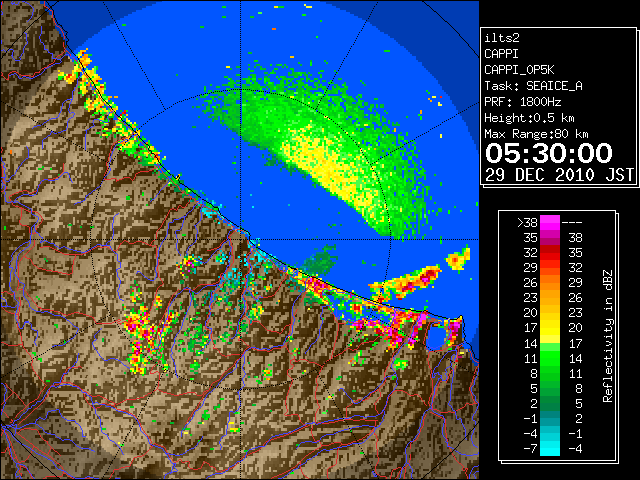Image resolution: width=640 pixels, height=480 pixels.
Task: Pick the red legend swatch between 32 and 35
Action: click(x=550, y=253)
